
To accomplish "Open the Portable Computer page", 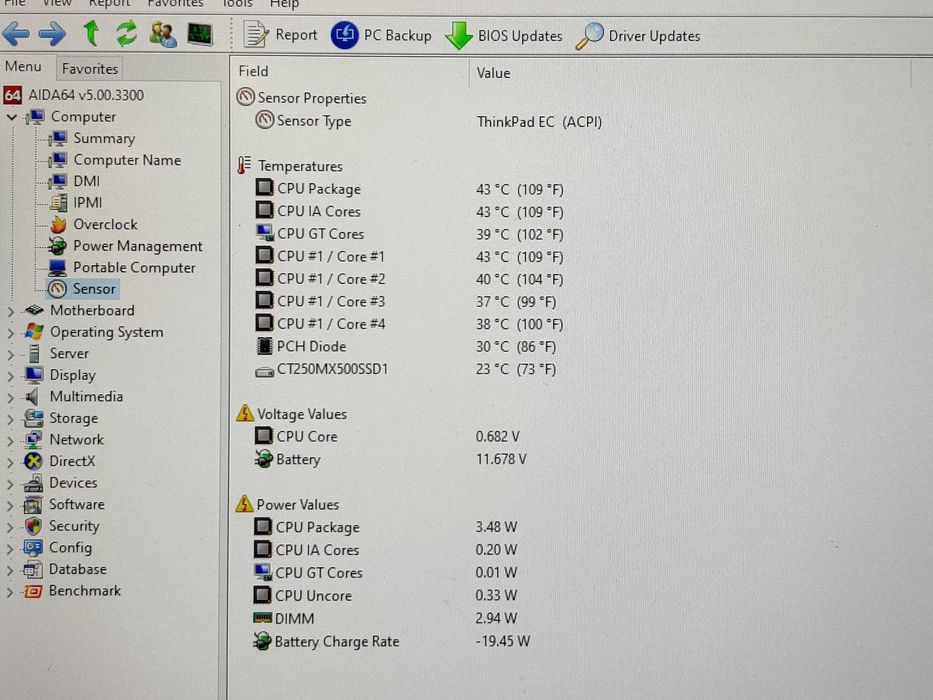I will click(121, 268).
